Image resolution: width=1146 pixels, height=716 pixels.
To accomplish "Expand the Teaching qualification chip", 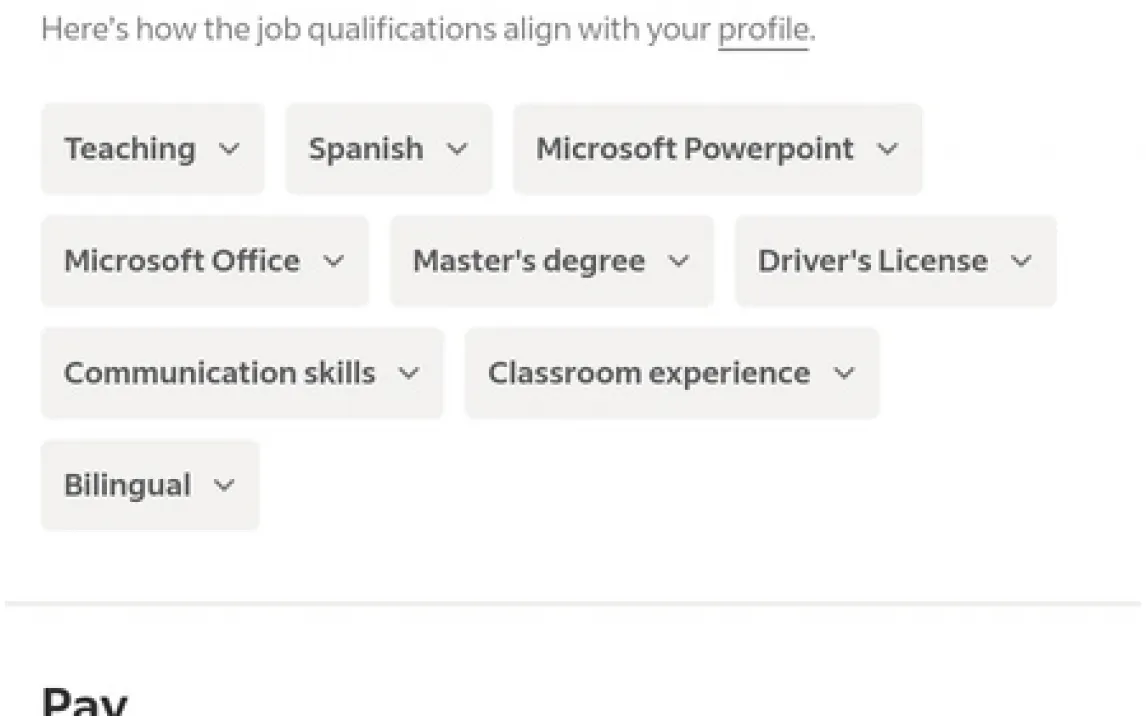I will click(130, 149).
